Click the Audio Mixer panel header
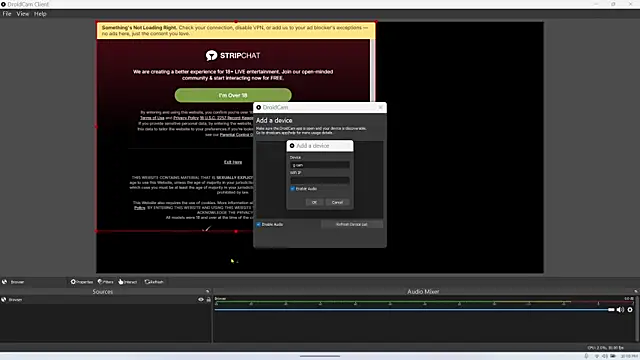 point(423,291)
